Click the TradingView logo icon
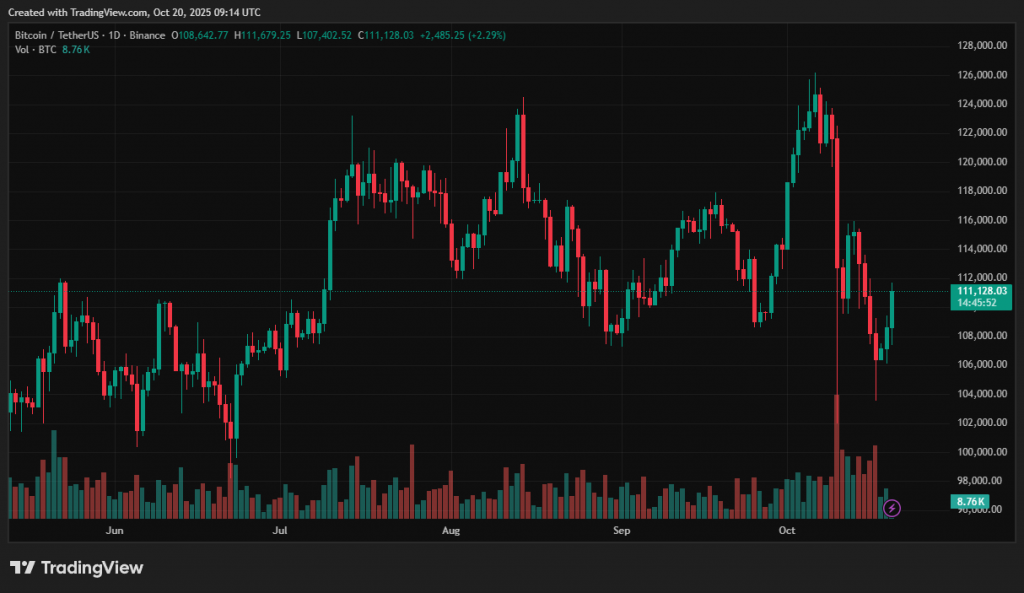The image size is (1024, 593). coord(22,568)
